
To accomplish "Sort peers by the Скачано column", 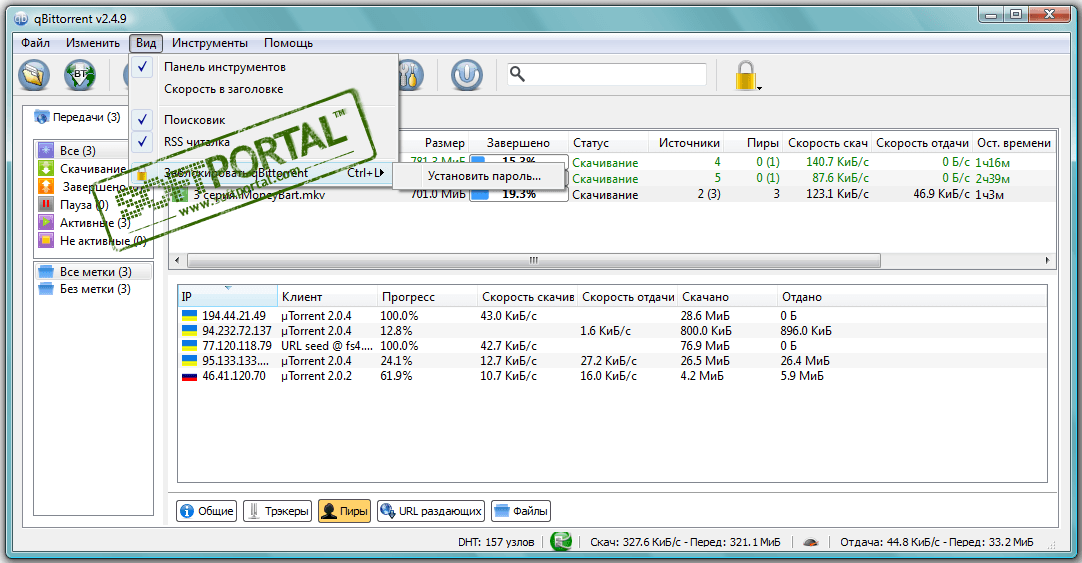I will click(x=727, y=297).
